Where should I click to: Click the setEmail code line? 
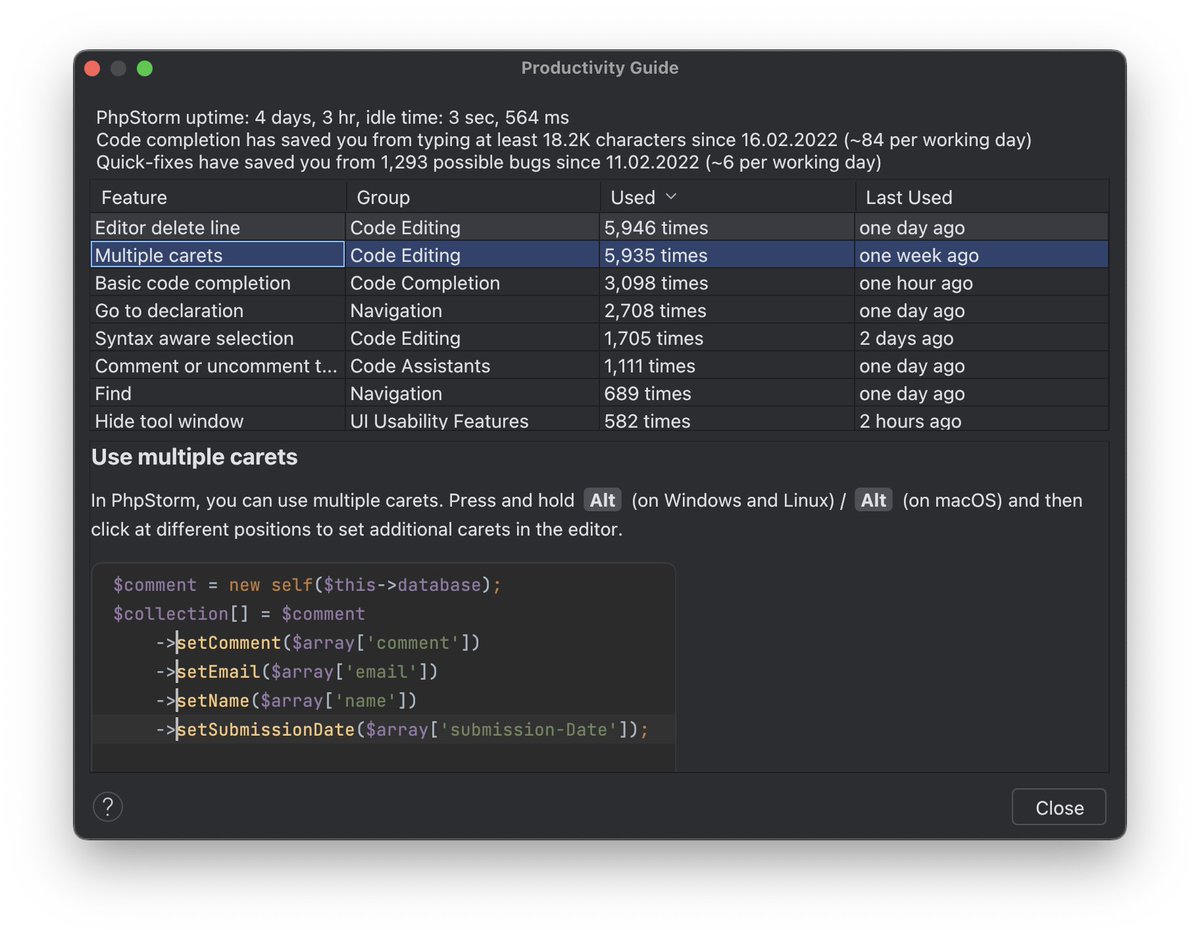297,671
